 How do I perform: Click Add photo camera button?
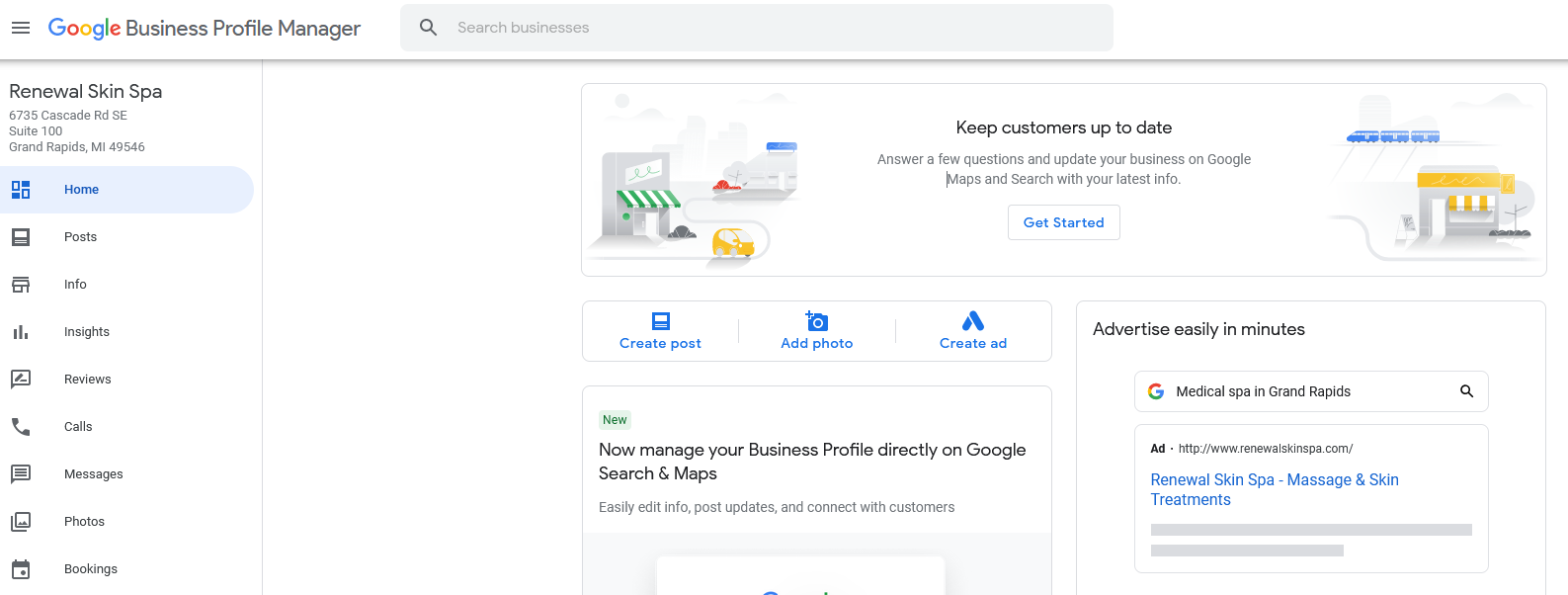click(x=817, y=331)
